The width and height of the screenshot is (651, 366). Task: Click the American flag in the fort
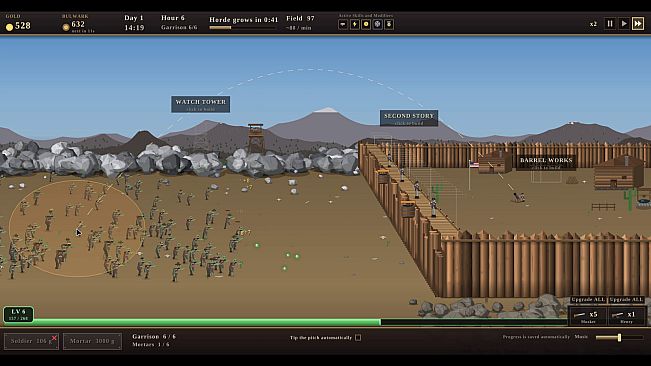[473, 164]
